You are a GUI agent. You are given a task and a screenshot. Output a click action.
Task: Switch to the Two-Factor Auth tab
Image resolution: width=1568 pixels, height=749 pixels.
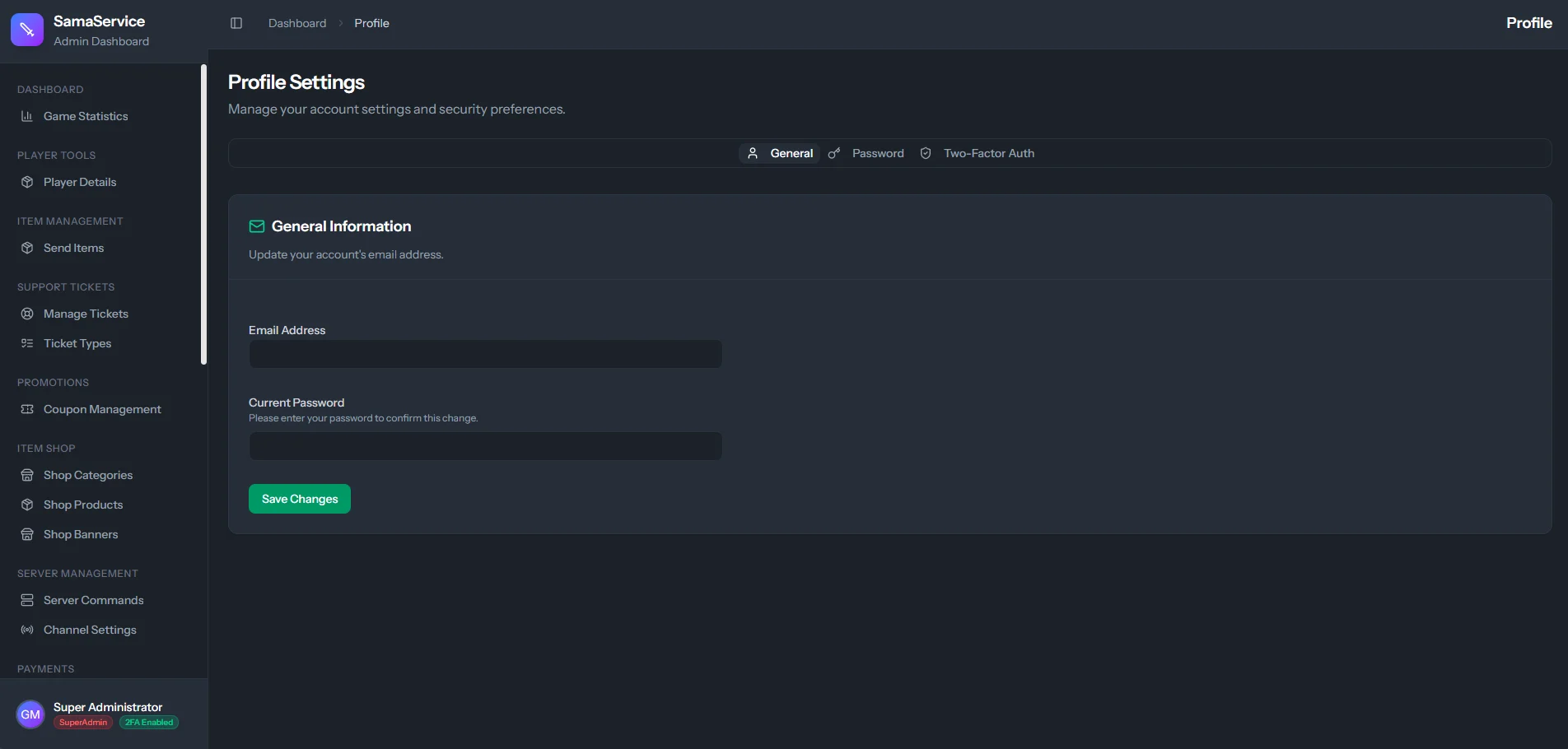(977, 153)
